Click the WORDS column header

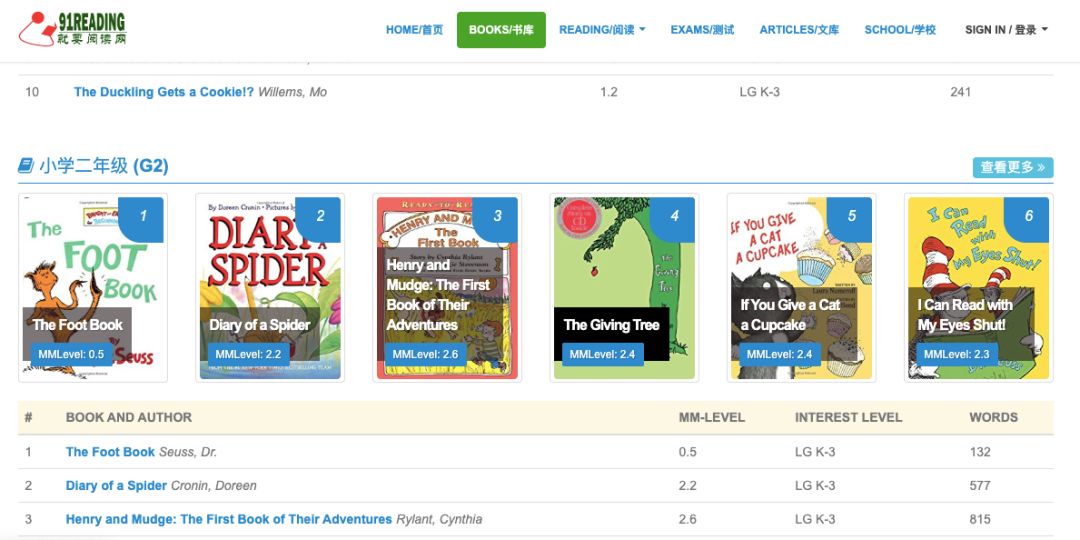click(993, 417)
